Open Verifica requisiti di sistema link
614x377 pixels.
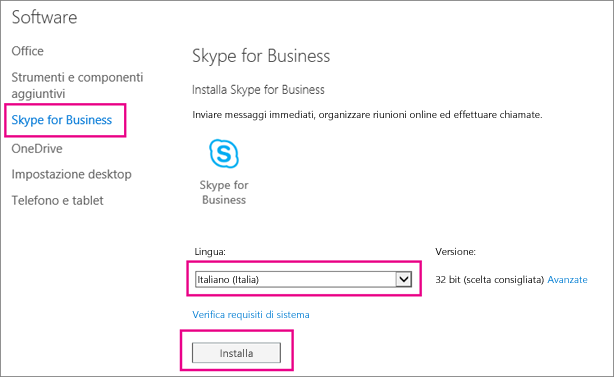click(251, 315)
